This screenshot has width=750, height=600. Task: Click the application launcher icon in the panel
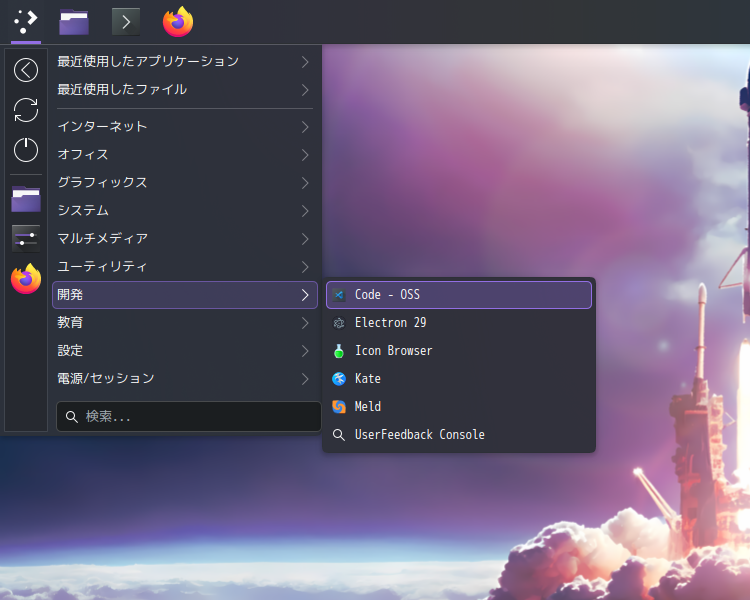point(26,22)
